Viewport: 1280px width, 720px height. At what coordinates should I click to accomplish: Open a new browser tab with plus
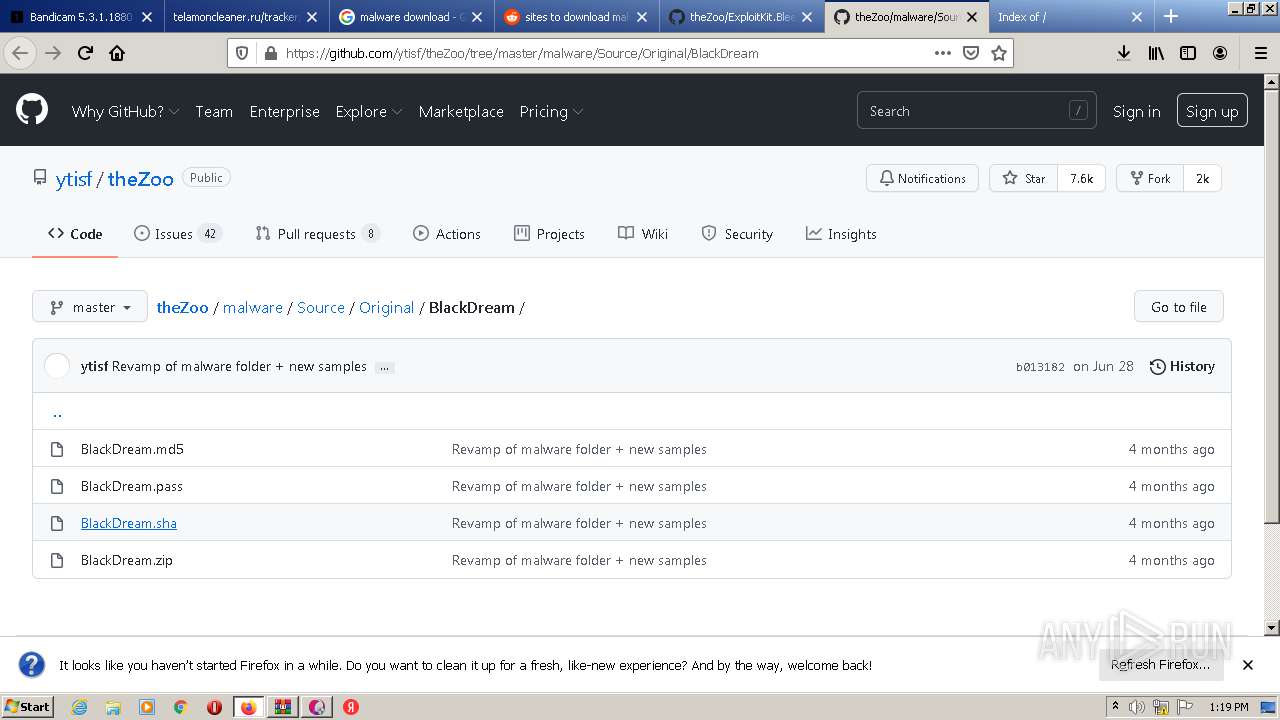coord(1171,16)
